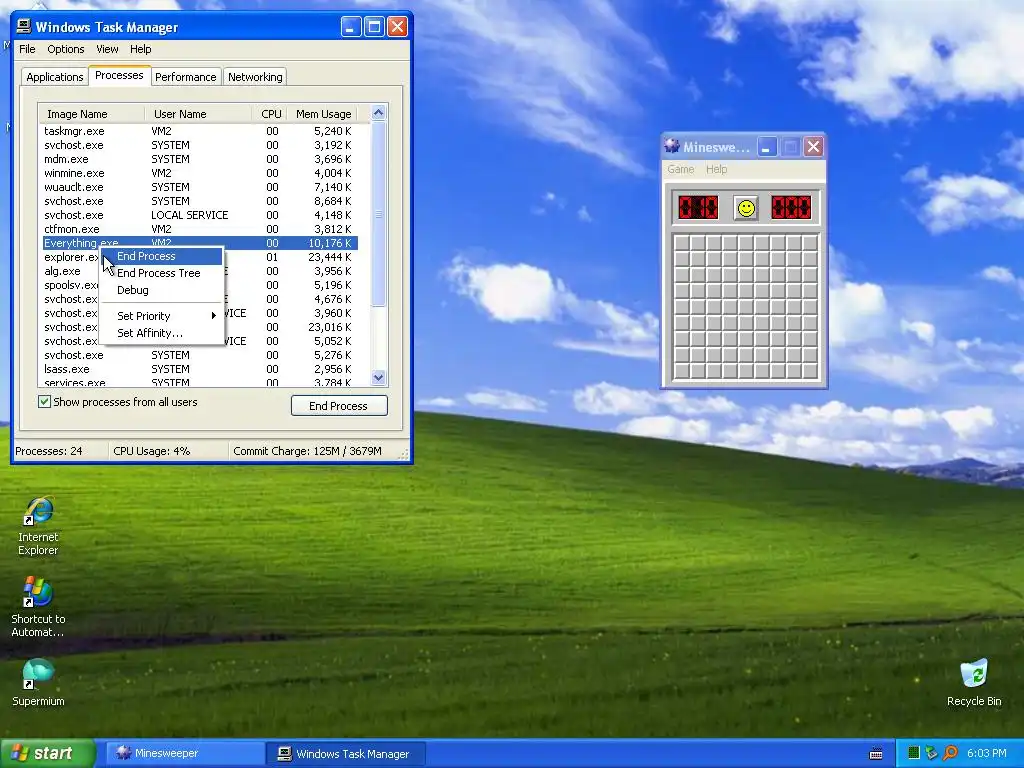Click the taskbar clock showing 6:03 PM
The width and height of the screenshot is (1024, 768).
pos(986,753)
